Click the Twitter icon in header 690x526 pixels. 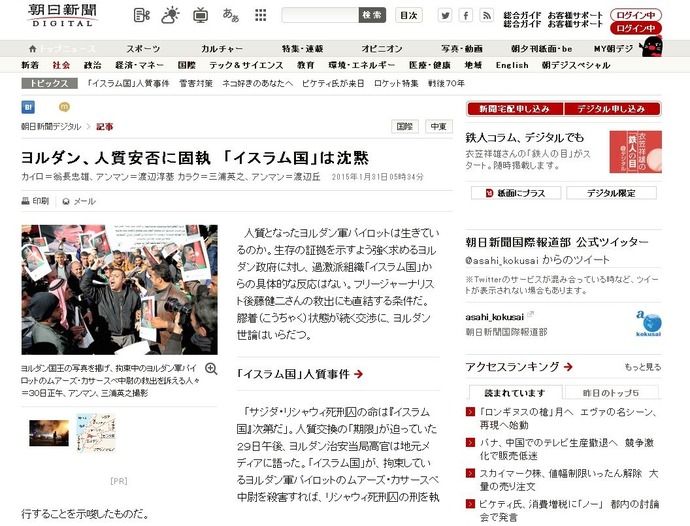[445, 15]
